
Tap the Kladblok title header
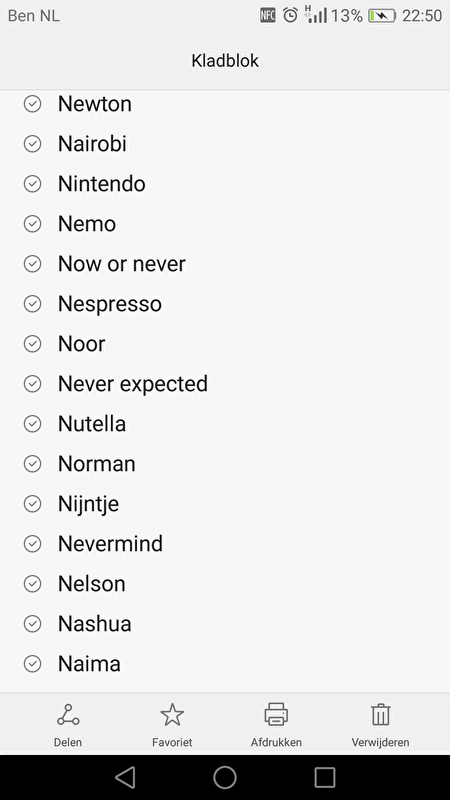[225, 61]
